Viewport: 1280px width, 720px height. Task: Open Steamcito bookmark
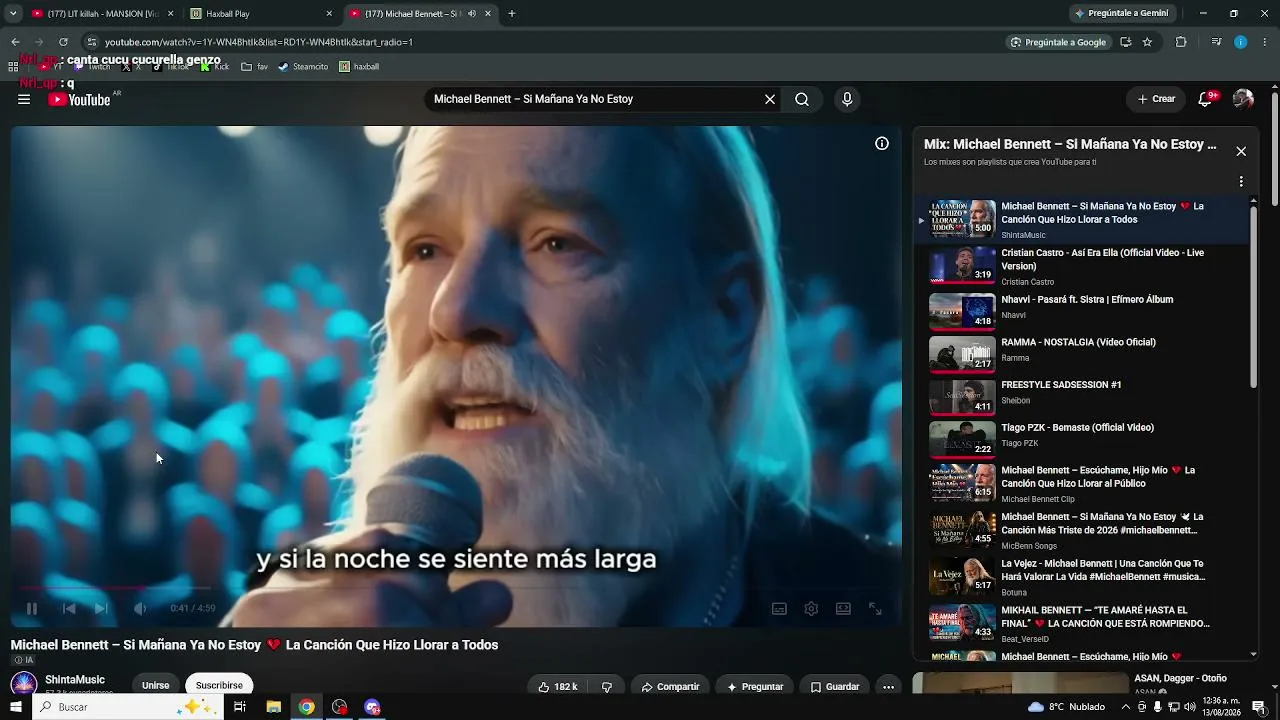(303, 67)
